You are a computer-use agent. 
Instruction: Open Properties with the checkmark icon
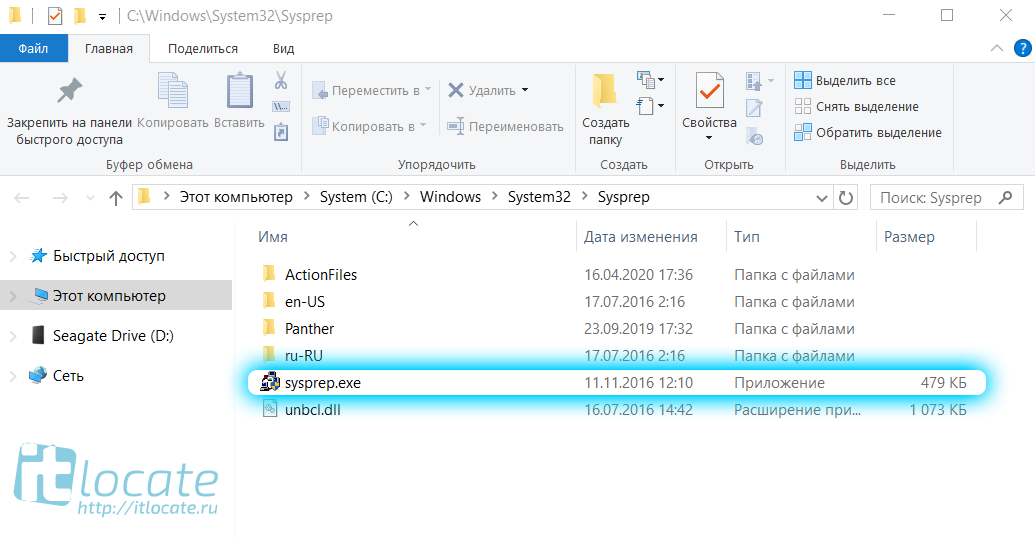[x=709, y=92]
